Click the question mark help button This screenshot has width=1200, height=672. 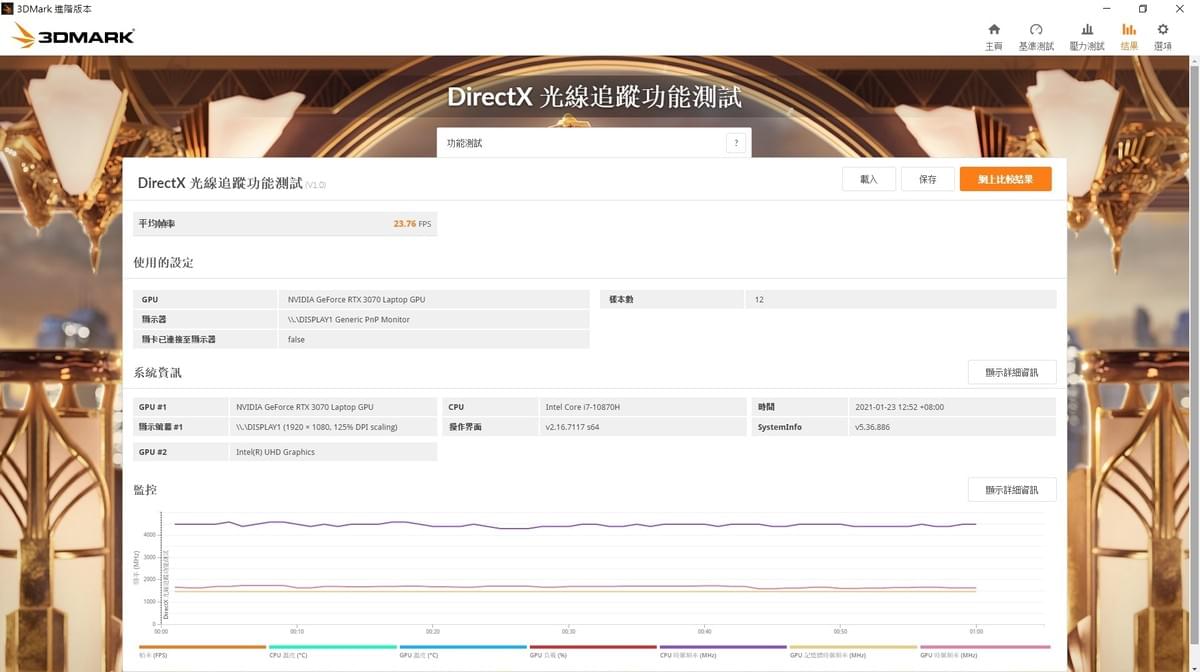(736, 143)
